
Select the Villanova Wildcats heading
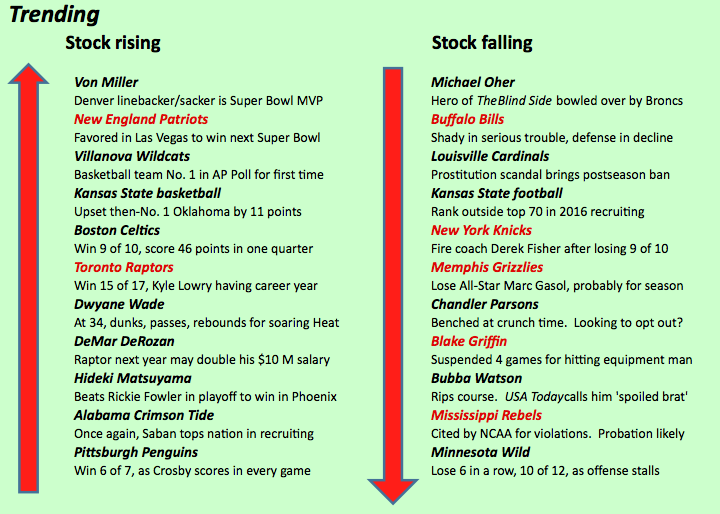tap(132, 156)
